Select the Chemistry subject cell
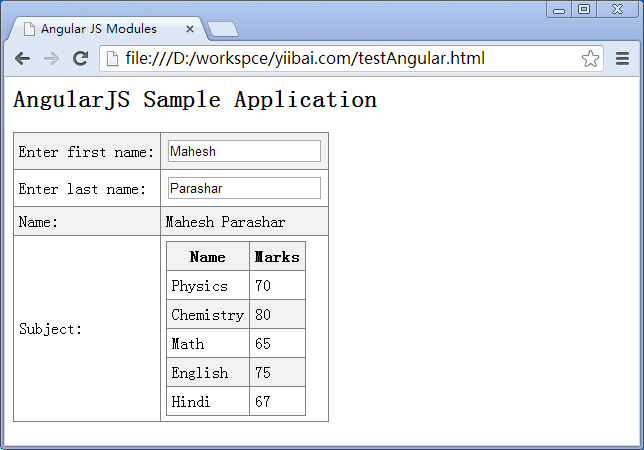644x450 pixels. (x=207, y=315)
